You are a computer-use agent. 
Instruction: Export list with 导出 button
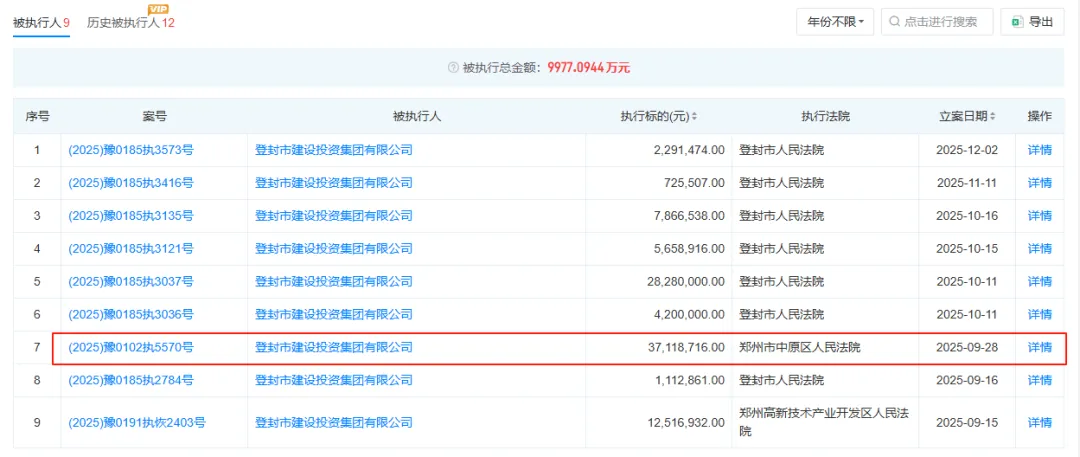click(1032, 21)
